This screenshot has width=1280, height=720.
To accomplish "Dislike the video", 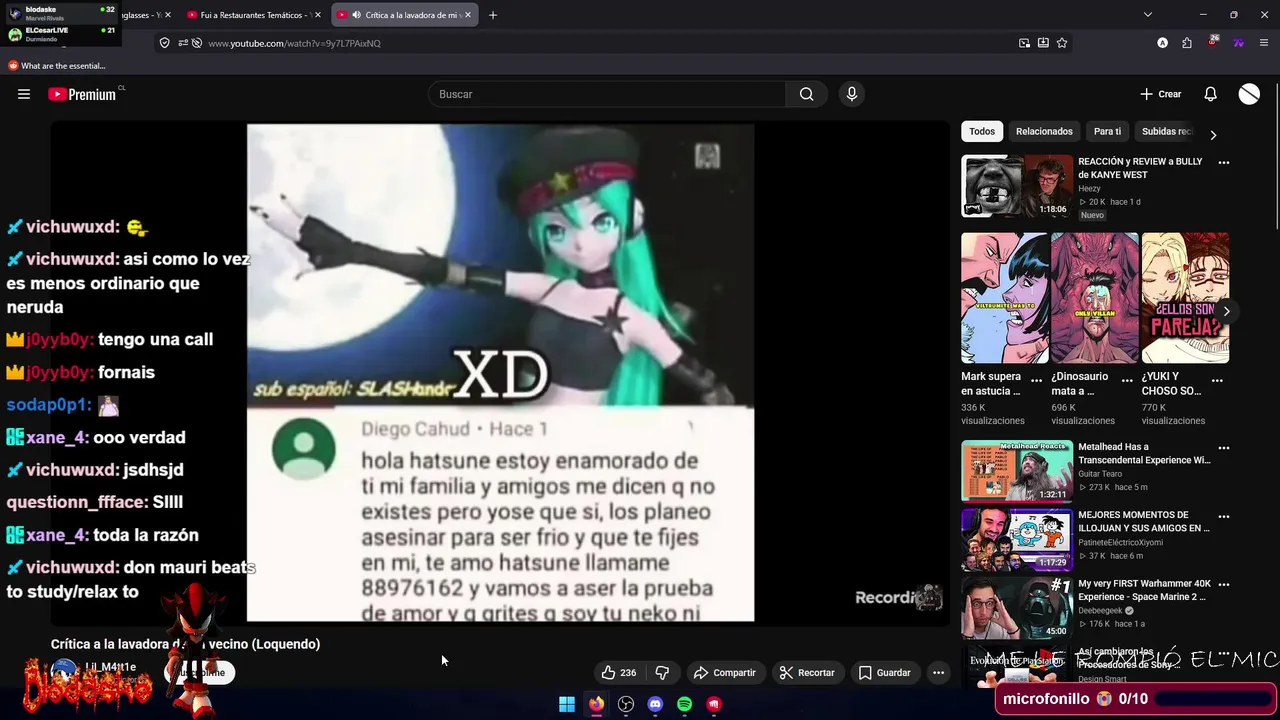I will [x=662, y=673].
